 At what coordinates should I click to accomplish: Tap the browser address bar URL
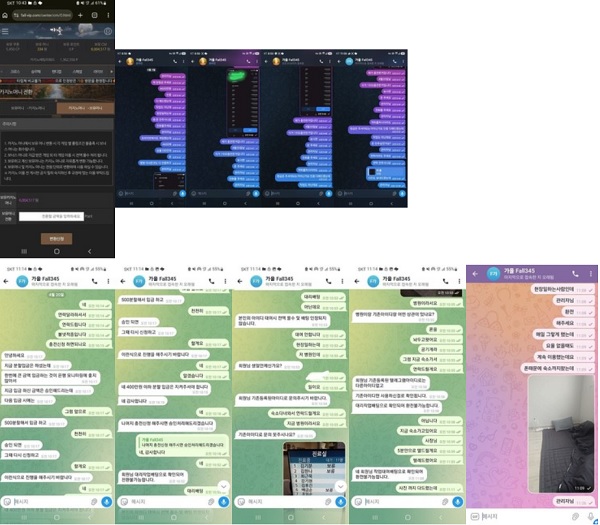(x=42, y=15)
